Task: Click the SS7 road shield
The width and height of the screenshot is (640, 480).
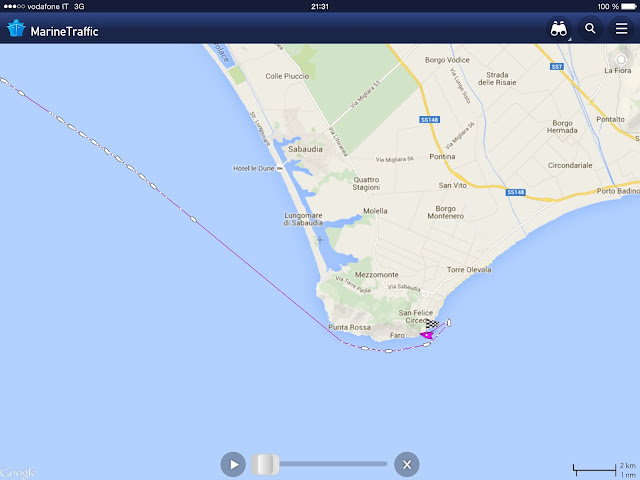Action: coord(557,67)
